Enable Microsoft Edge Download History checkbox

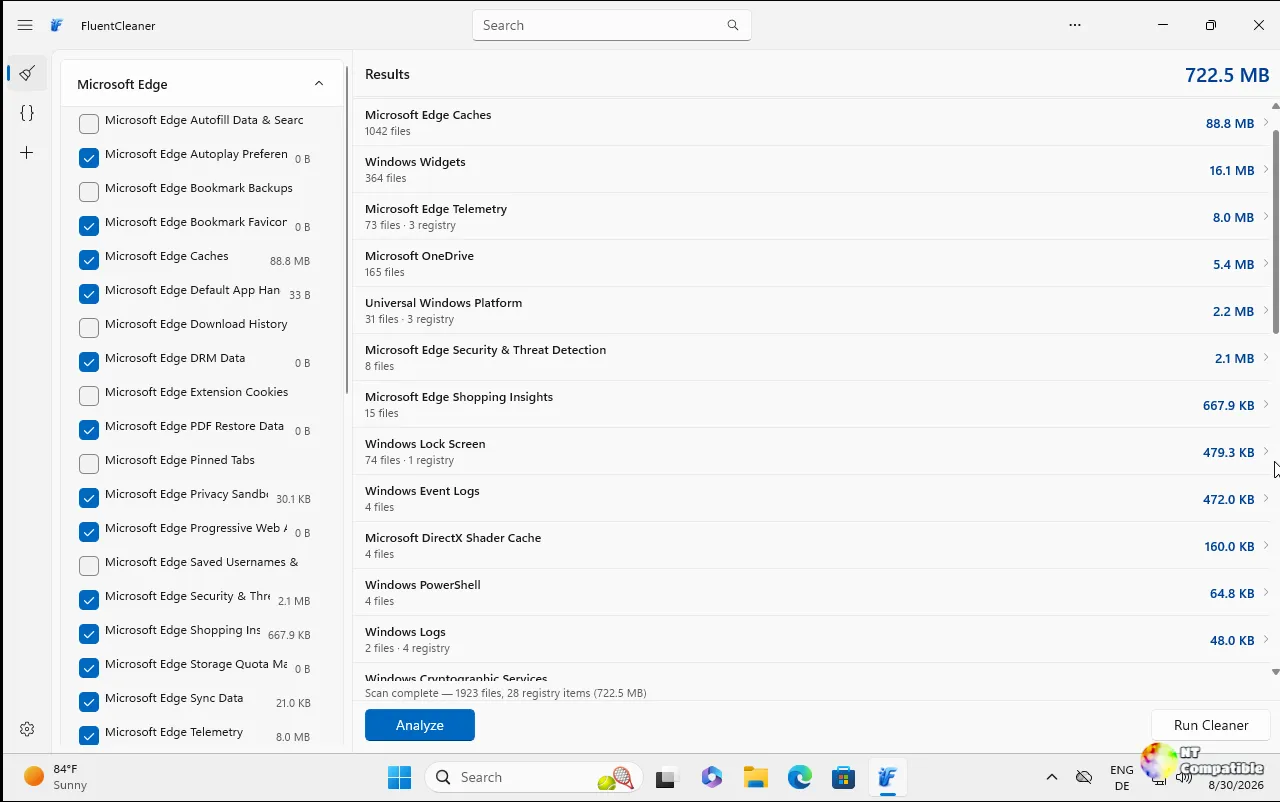(x=89, y=327)
